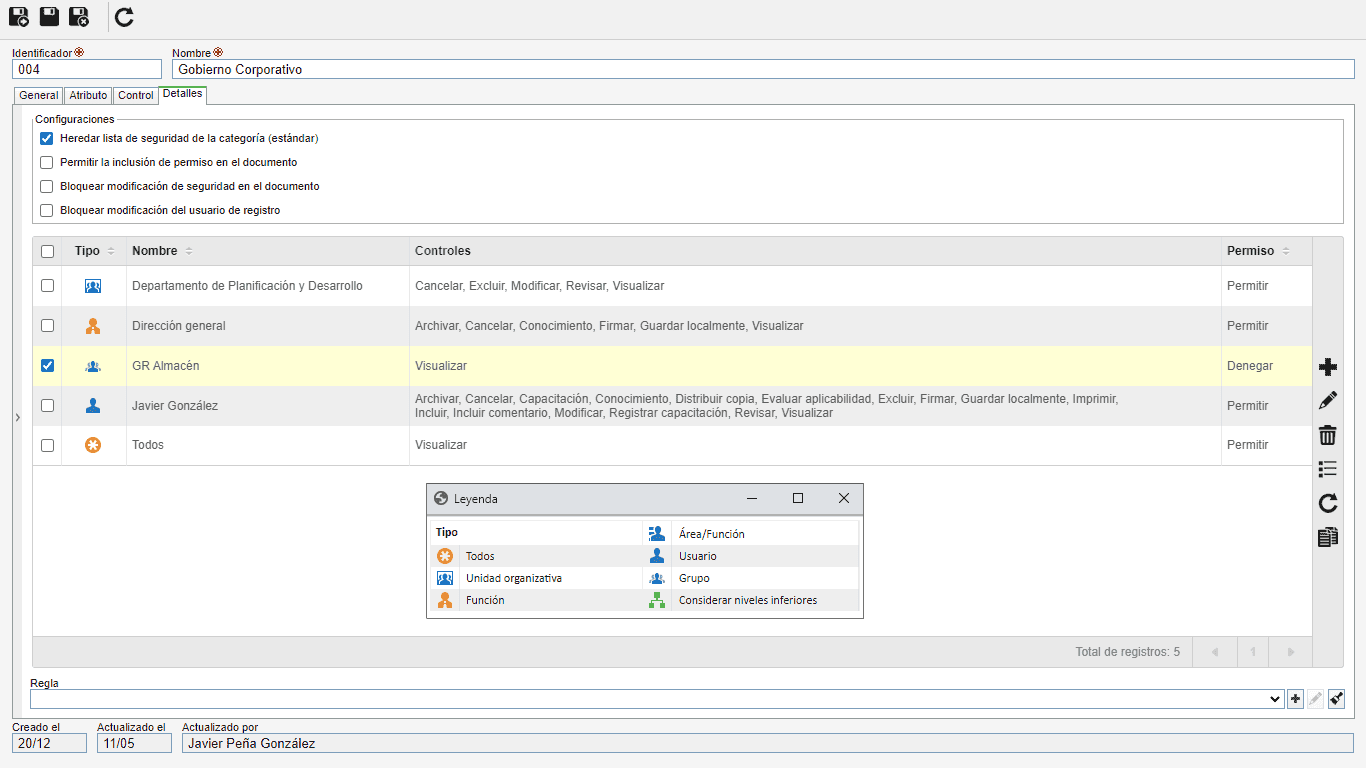This screenshot has width=1366, height=768.
Task: Open the Control tab
Action: [135, 96]
